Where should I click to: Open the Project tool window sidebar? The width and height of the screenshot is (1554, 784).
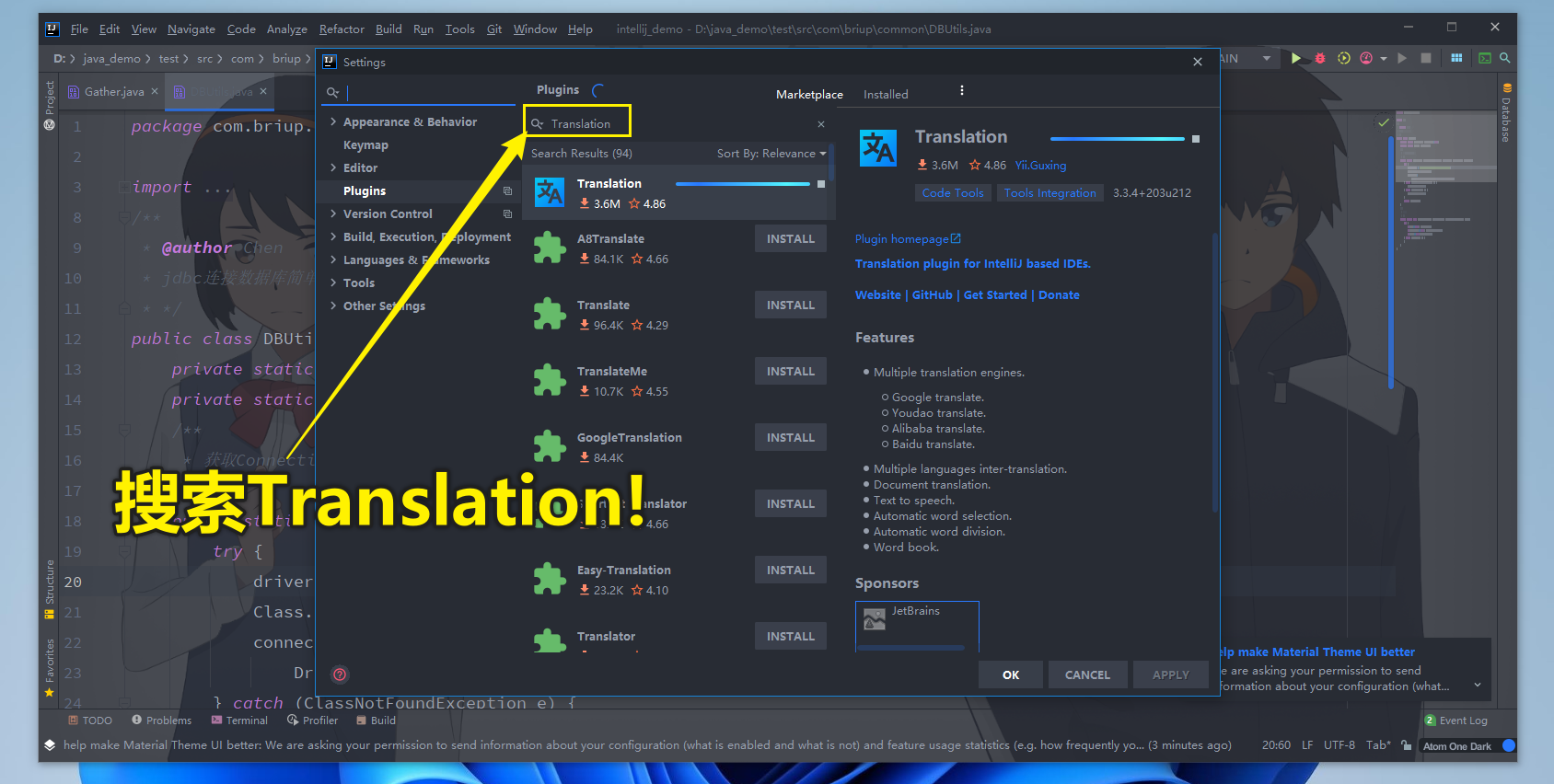pos(50,106)
